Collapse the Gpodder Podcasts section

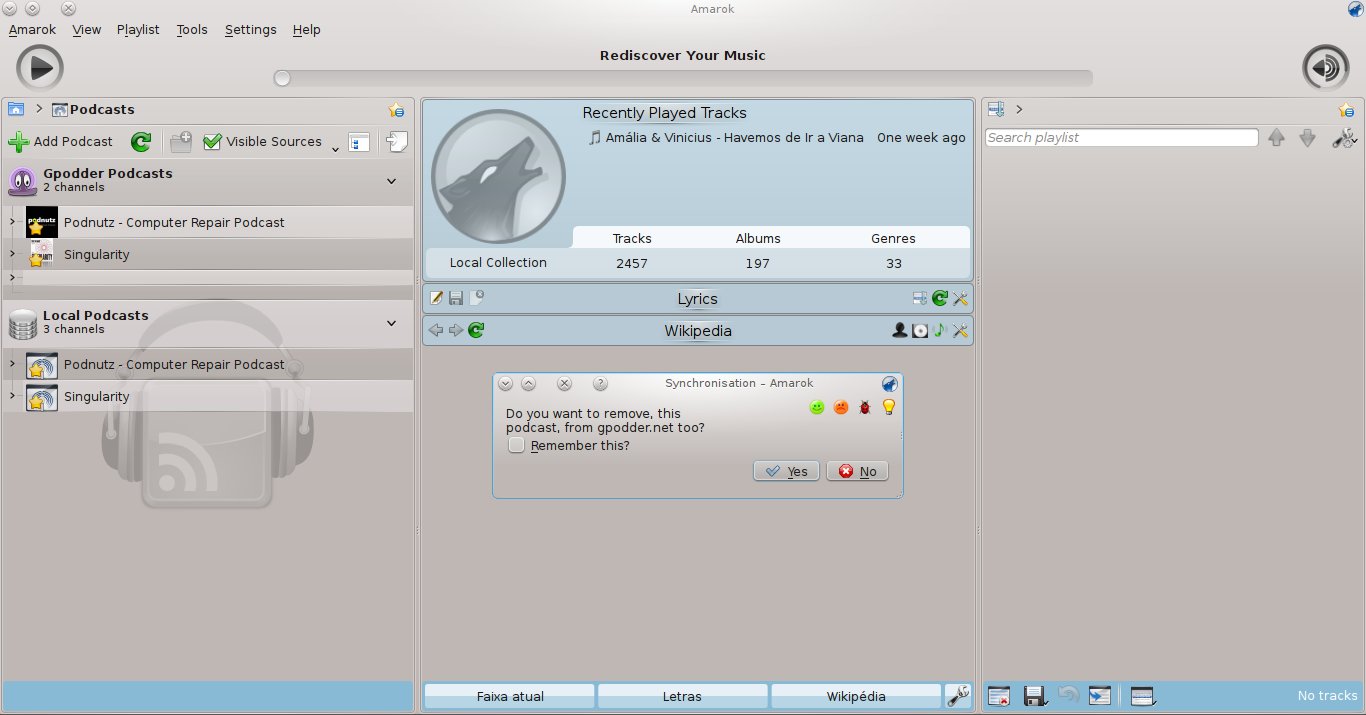(391, 181)
